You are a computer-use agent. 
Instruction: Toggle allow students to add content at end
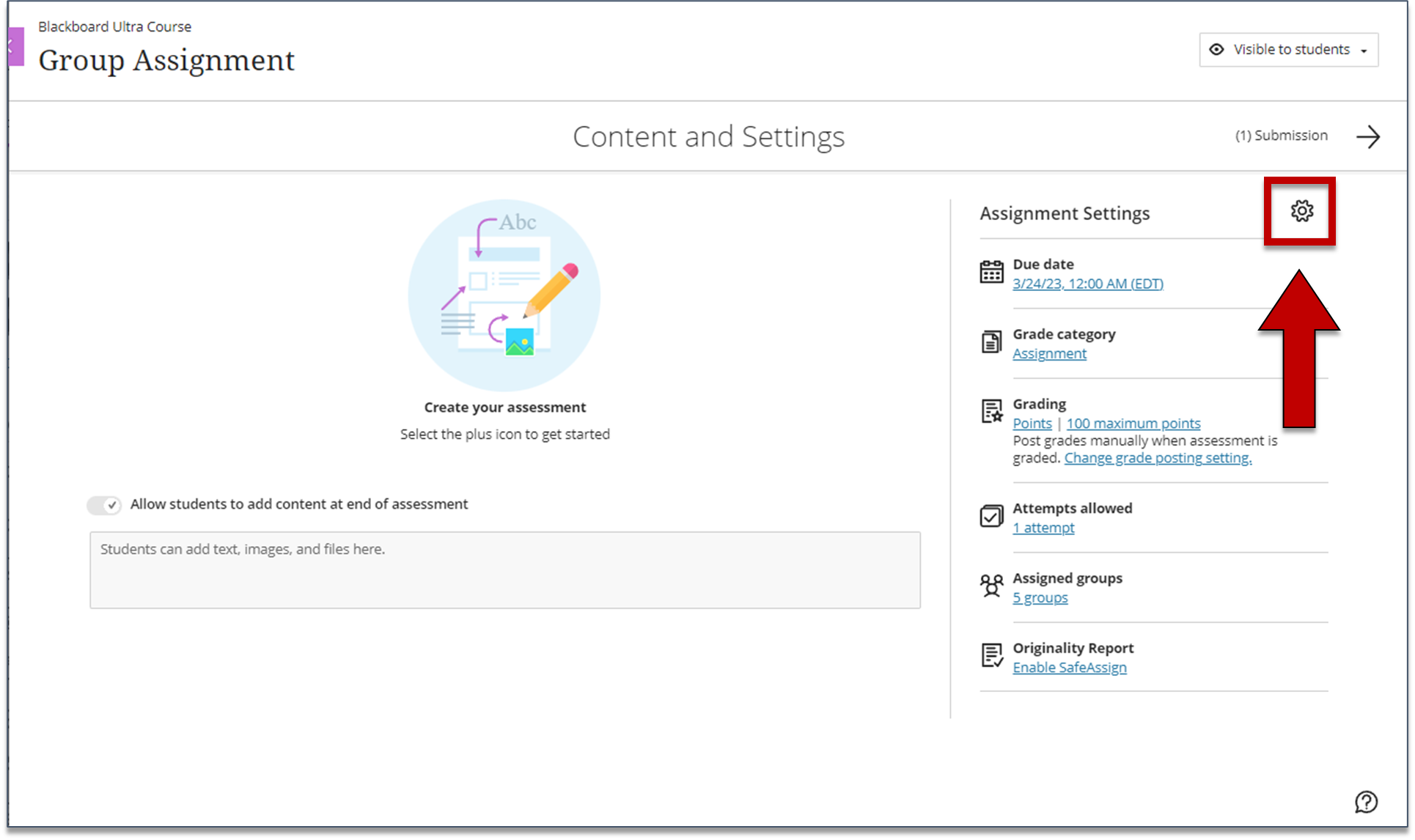pyautogui.click(x=103, y=504)
